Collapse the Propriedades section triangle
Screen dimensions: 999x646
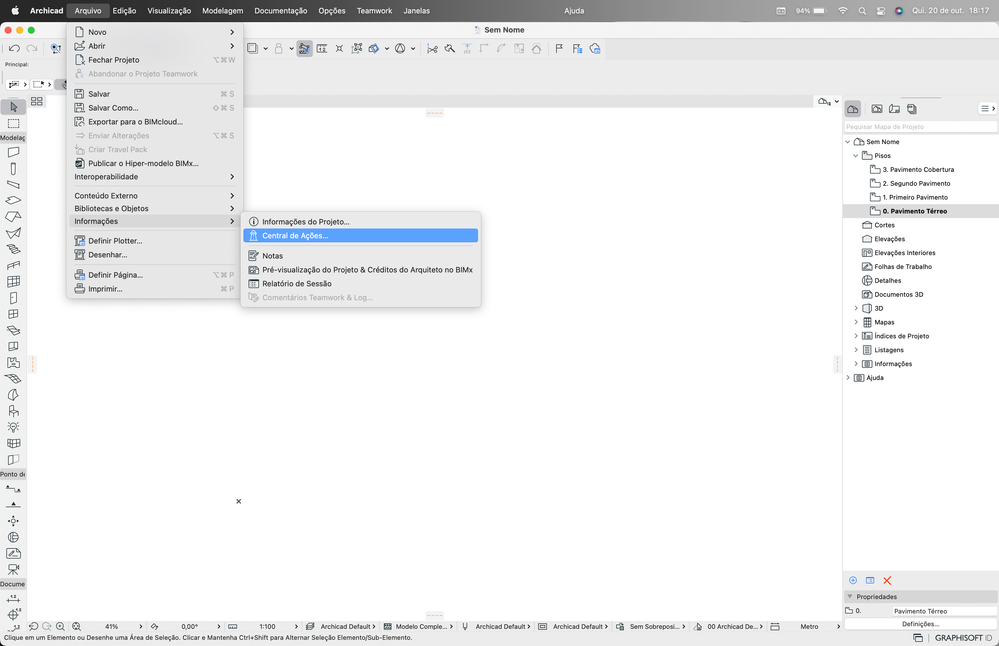[x=849, y=596]
